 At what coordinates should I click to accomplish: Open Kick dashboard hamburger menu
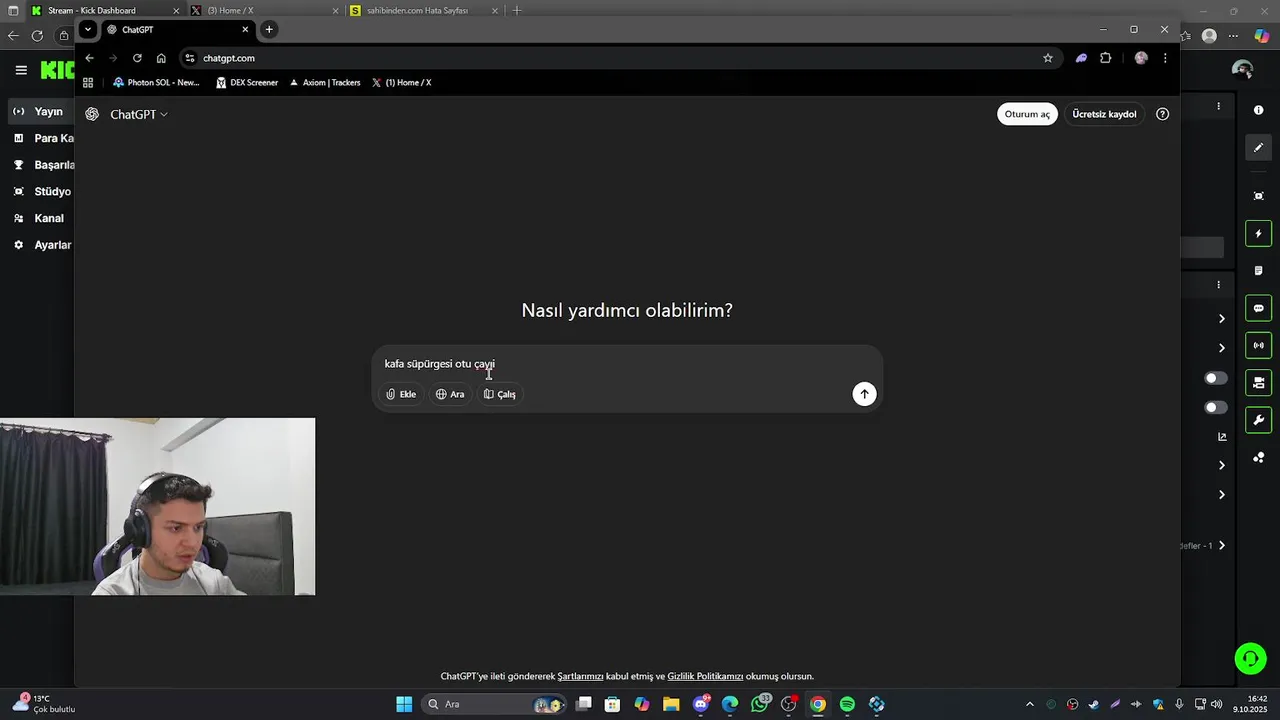[x=21, y=70]
